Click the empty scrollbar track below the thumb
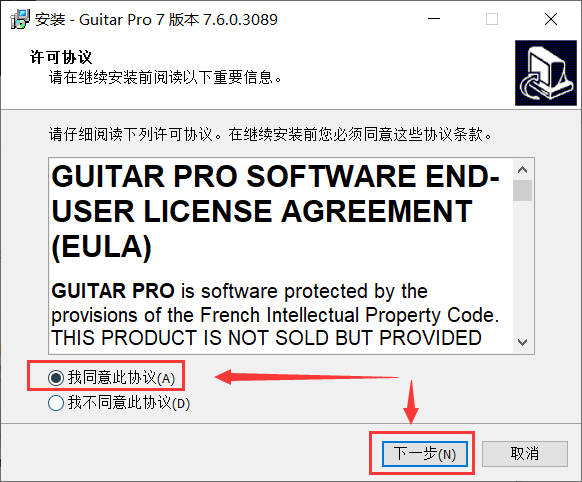Screen dimensions: 582x482 click(x=522, y=266)
